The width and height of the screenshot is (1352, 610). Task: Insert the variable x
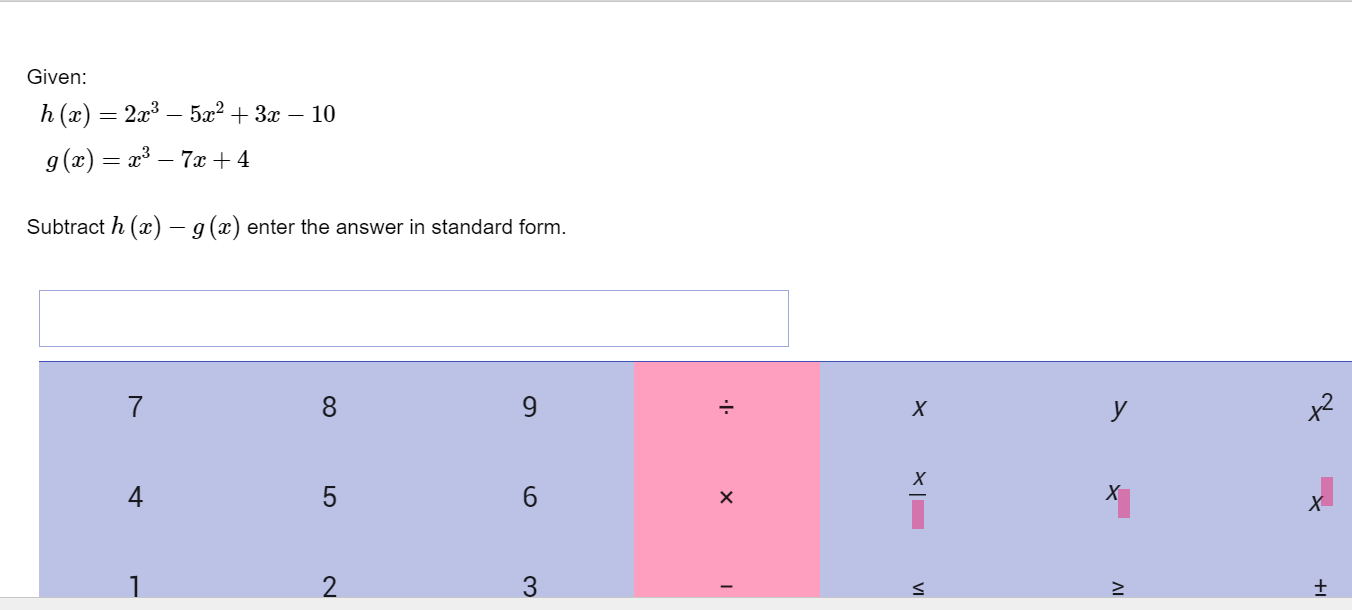(x=918, y=406)
